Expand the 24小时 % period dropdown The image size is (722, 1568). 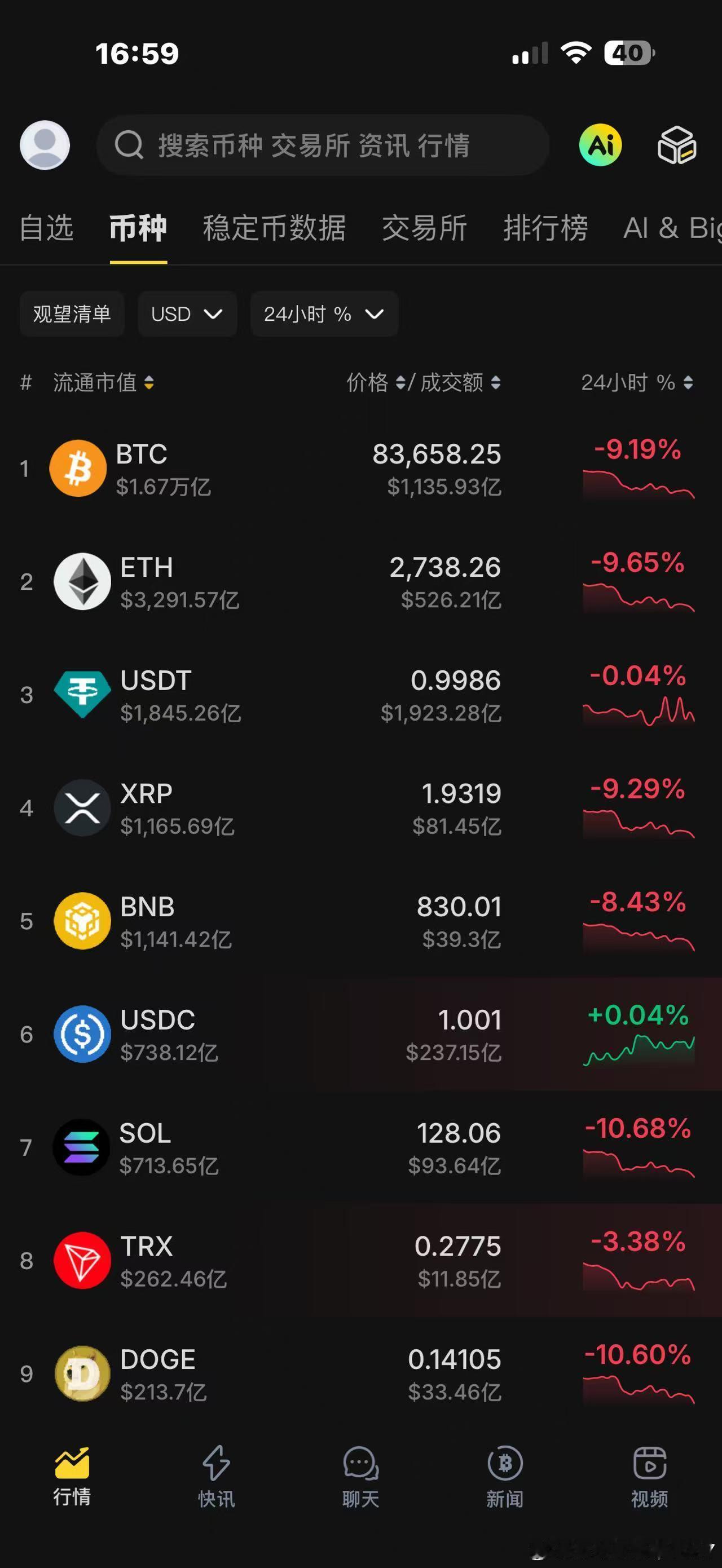tap(324, 314)
